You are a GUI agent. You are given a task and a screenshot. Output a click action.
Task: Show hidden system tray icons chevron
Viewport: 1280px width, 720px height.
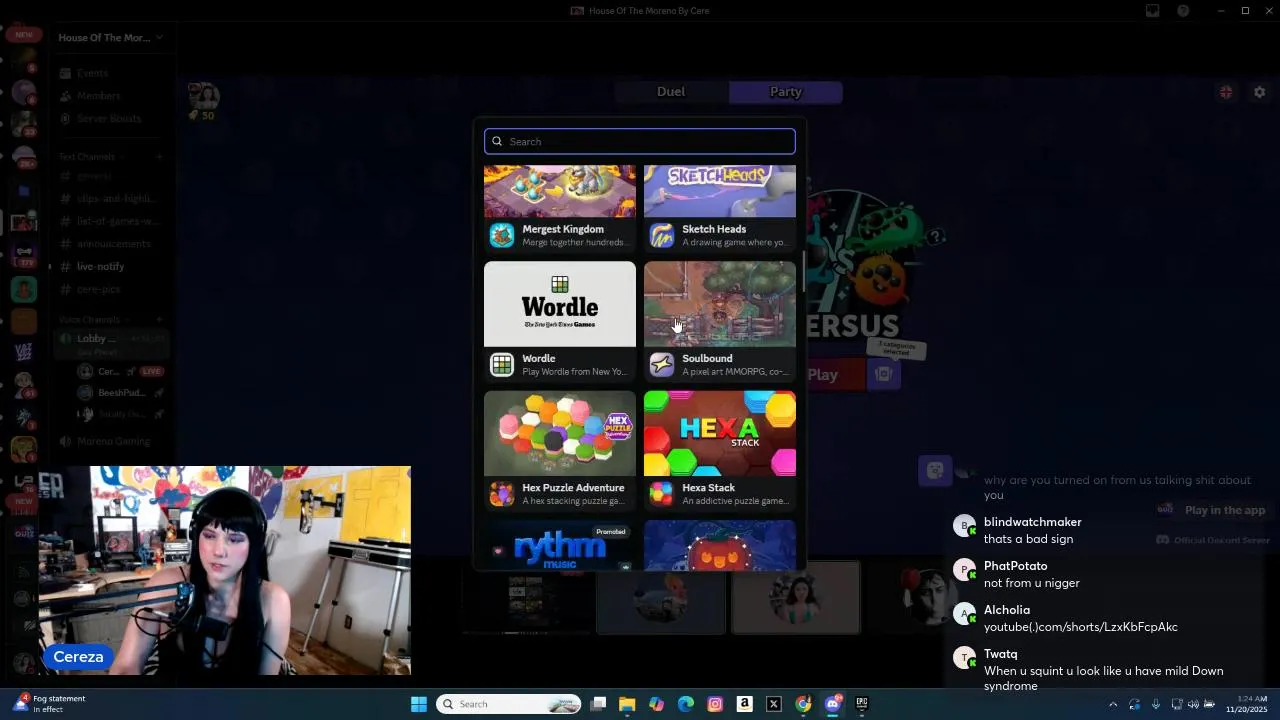point(1113,704)
